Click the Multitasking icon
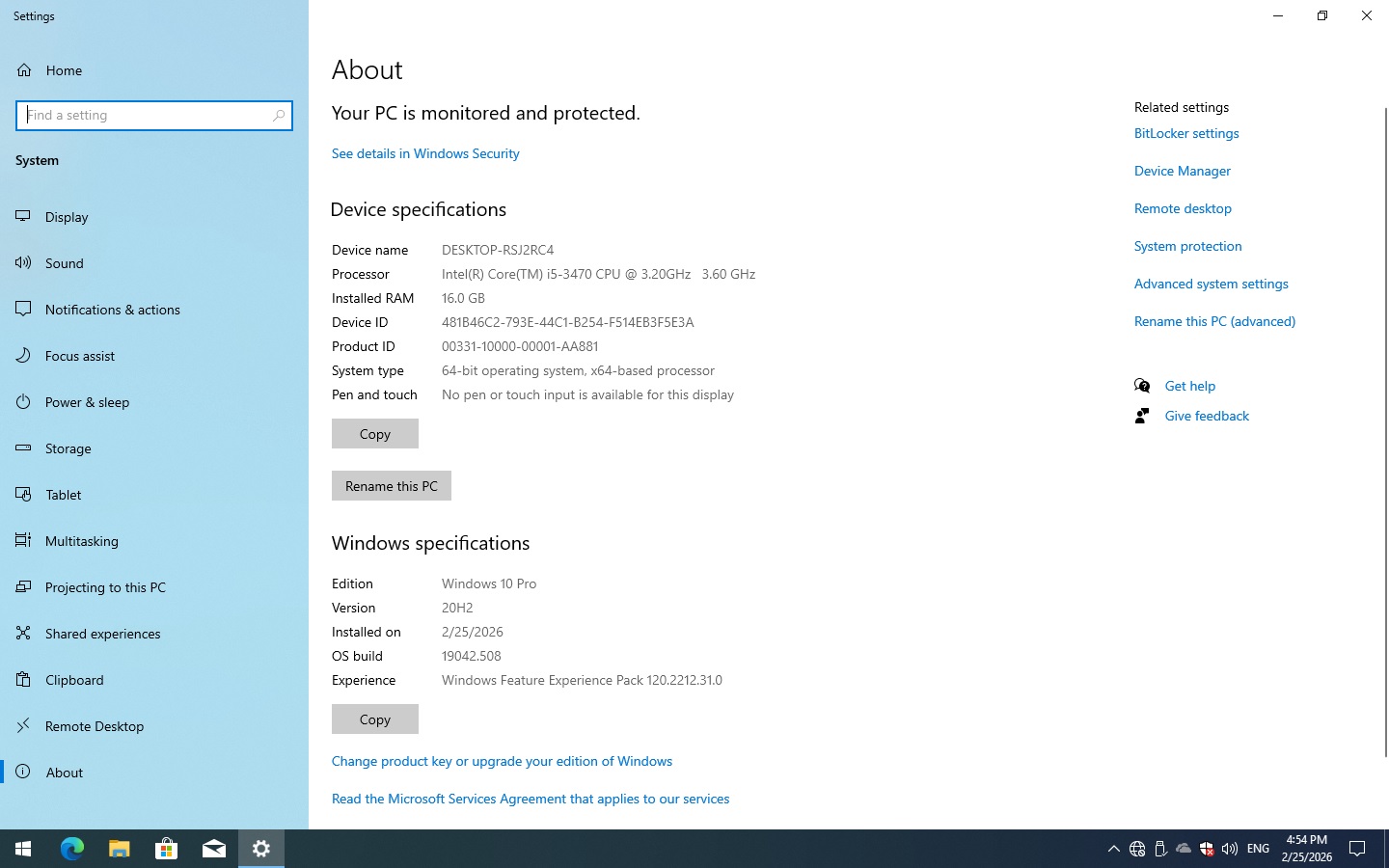 (23, 540)
